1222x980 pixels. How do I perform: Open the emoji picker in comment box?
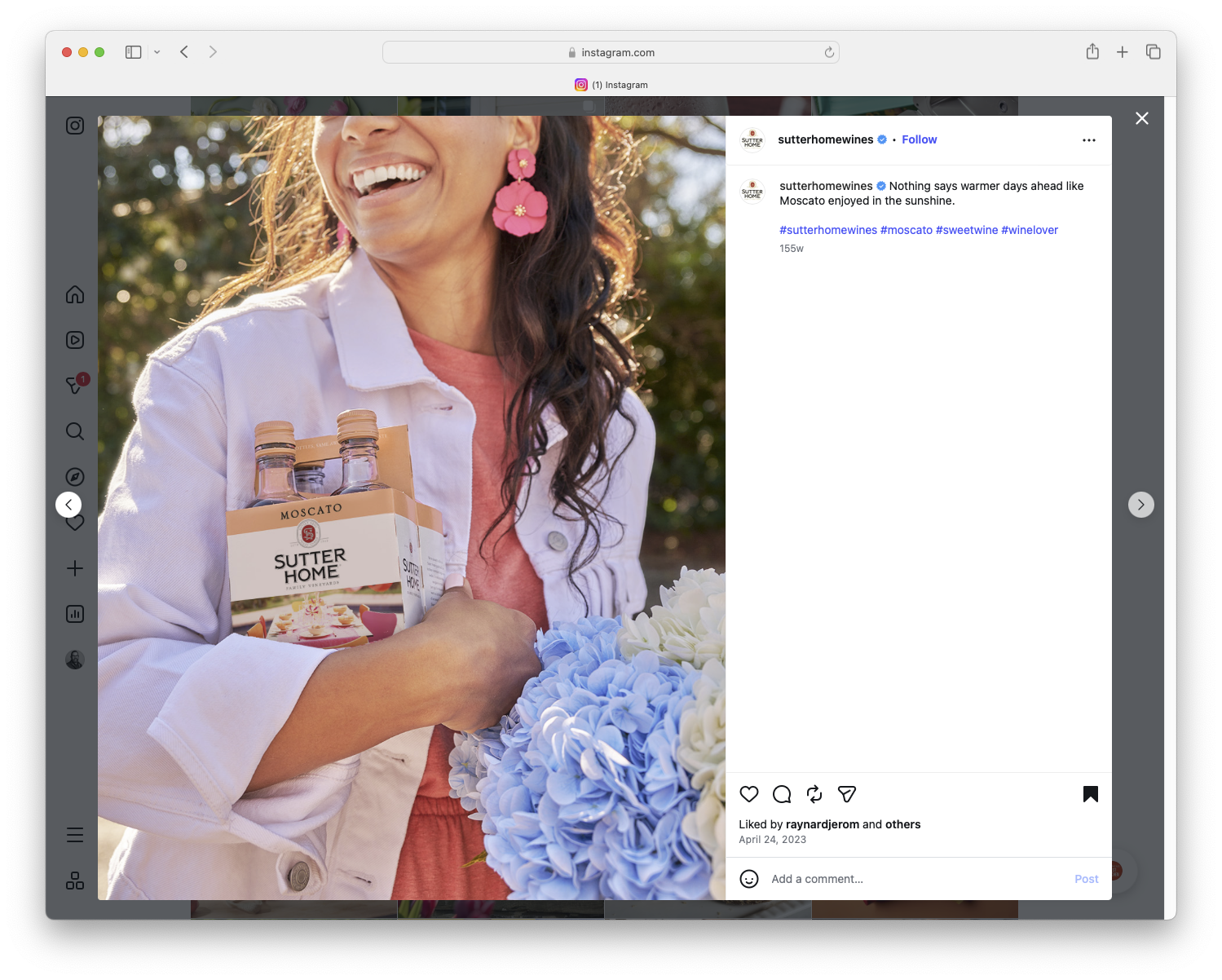tap(749, 879)
